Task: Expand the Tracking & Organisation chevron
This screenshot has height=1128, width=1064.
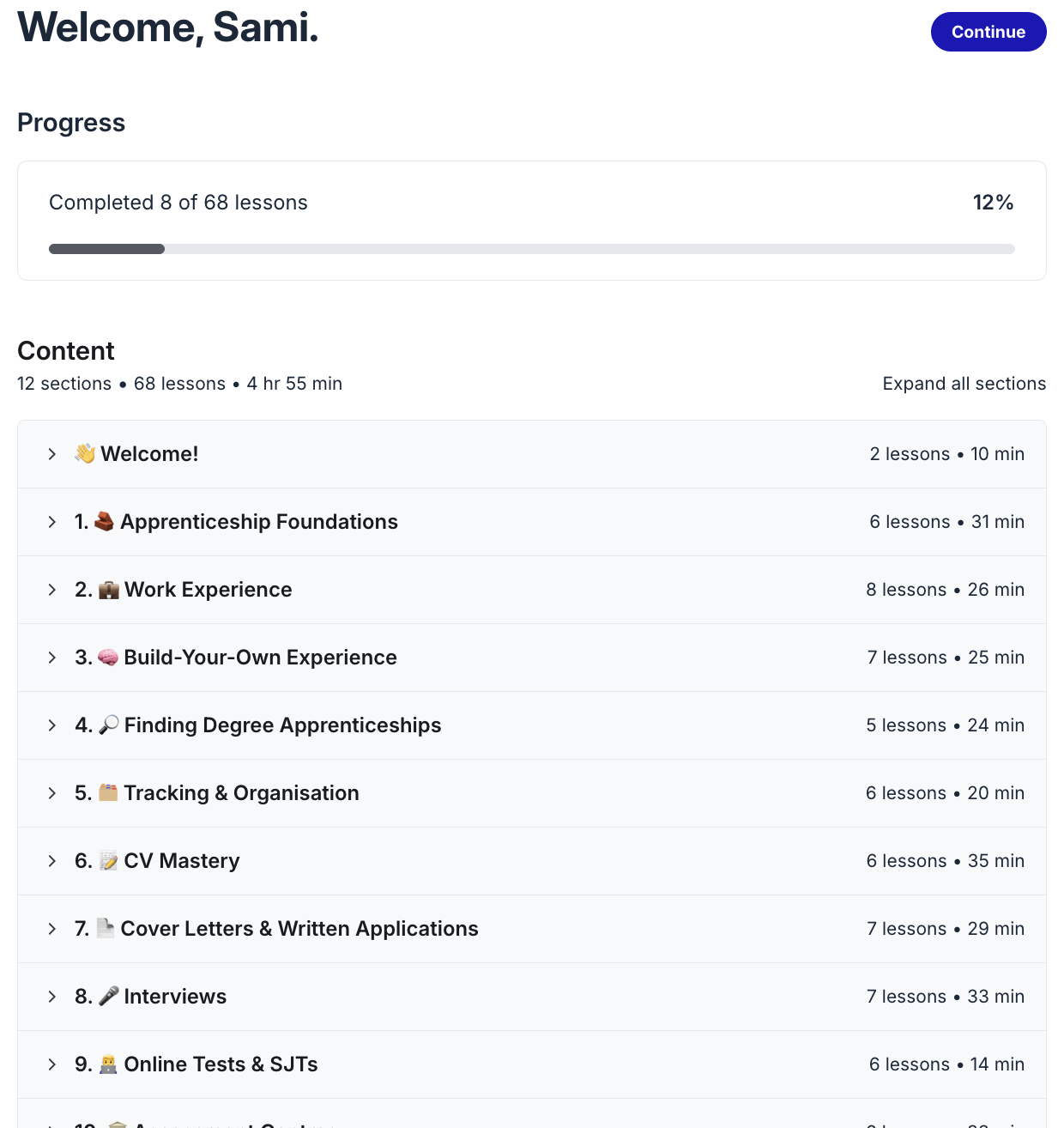Action: point(52,793)
